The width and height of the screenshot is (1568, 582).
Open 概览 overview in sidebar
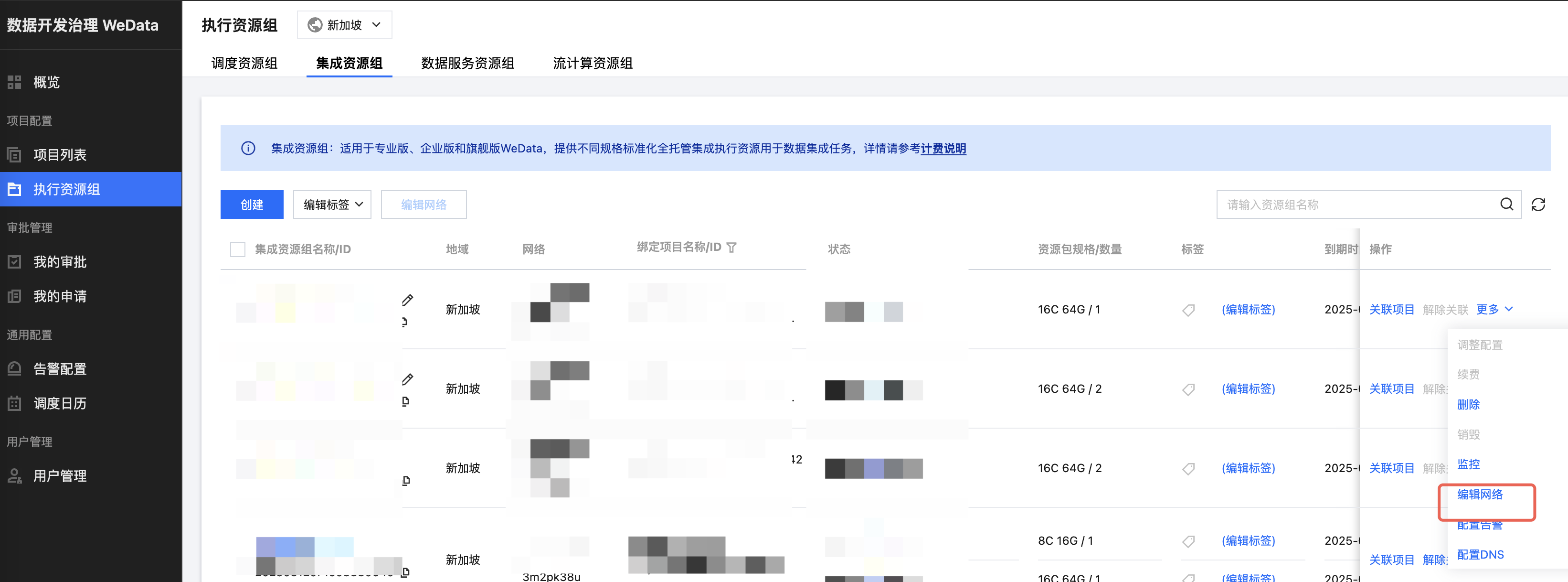click(46, 82)
